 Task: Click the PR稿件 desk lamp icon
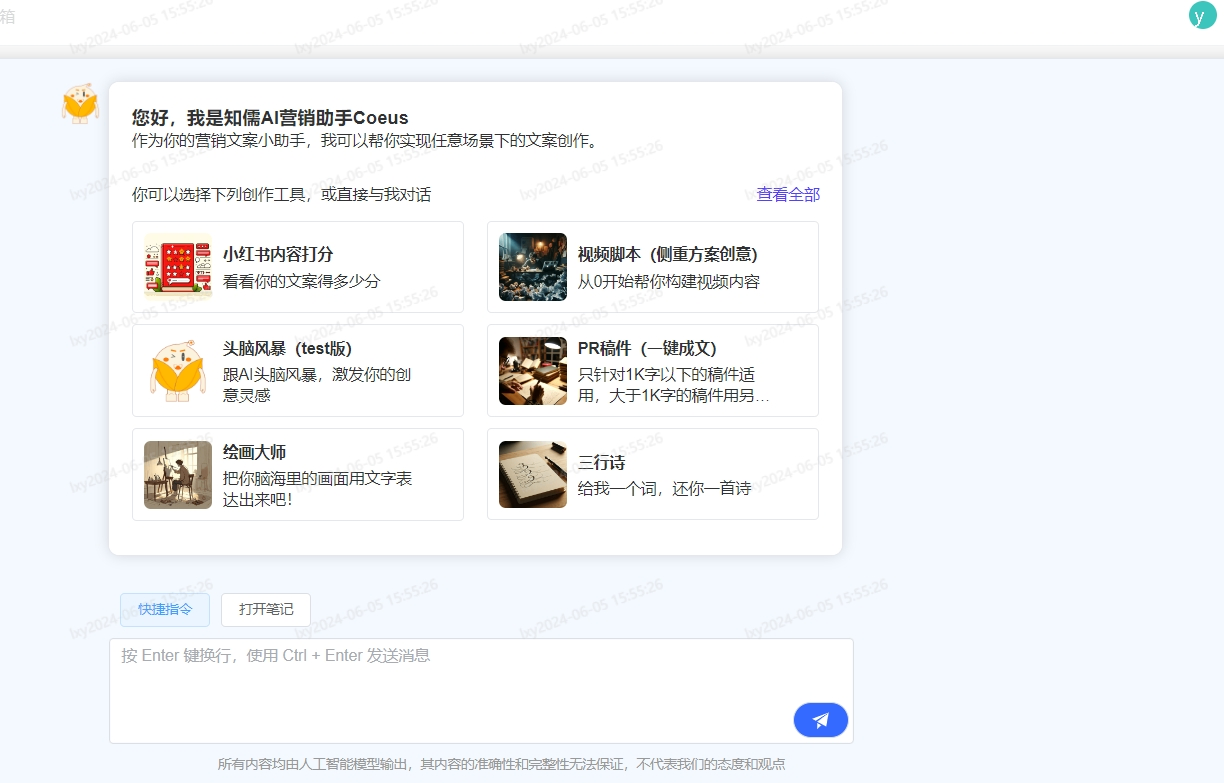point(533,371)
